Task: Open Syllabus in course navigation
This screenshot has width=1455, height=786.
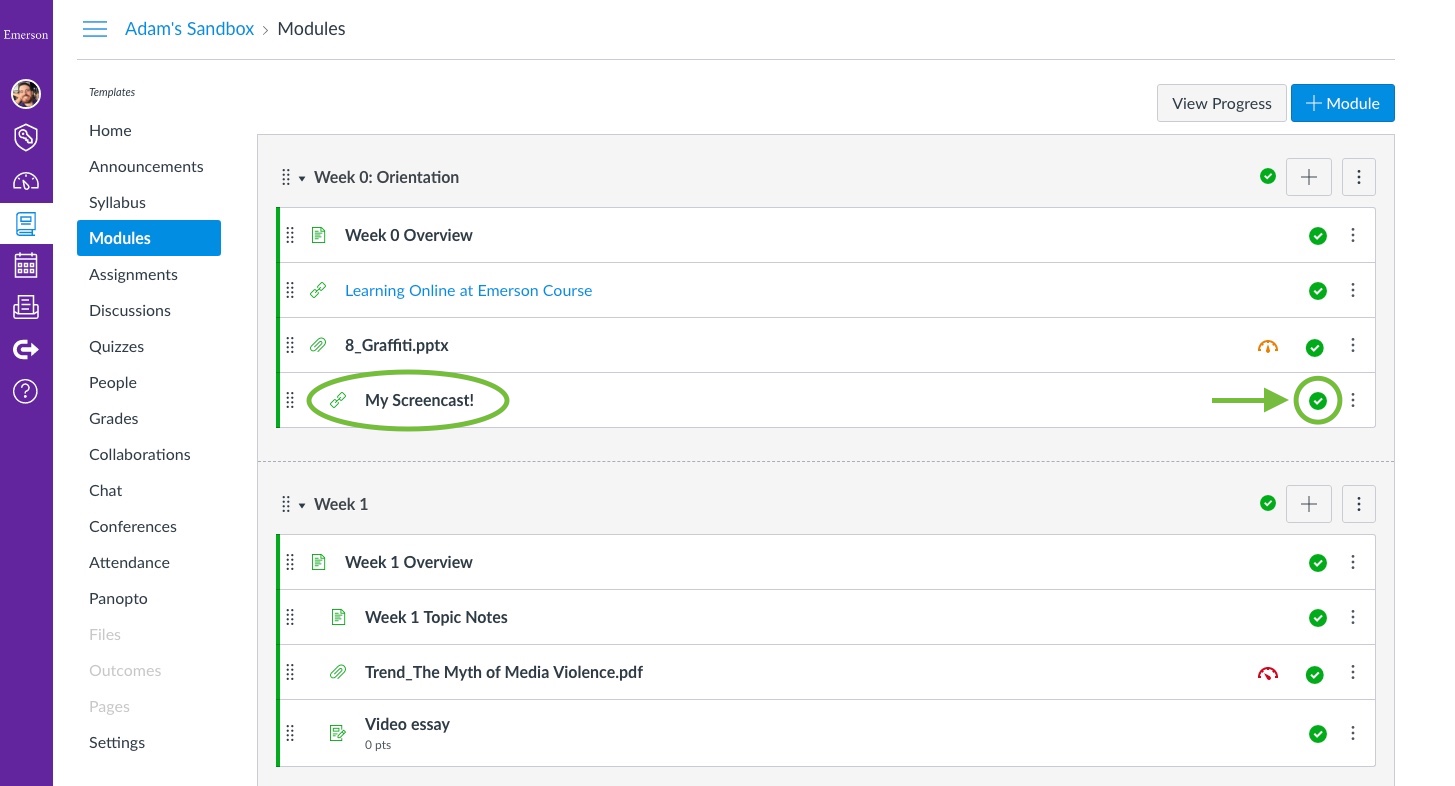Action: (x=117, y=202)
